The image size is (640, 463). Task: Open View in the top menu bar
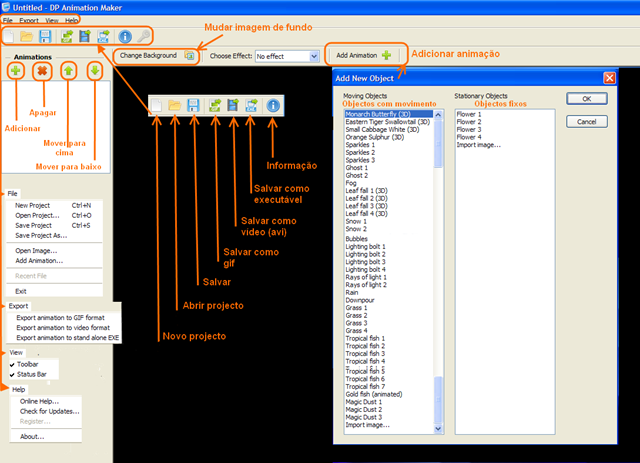(x=52, y=20)
